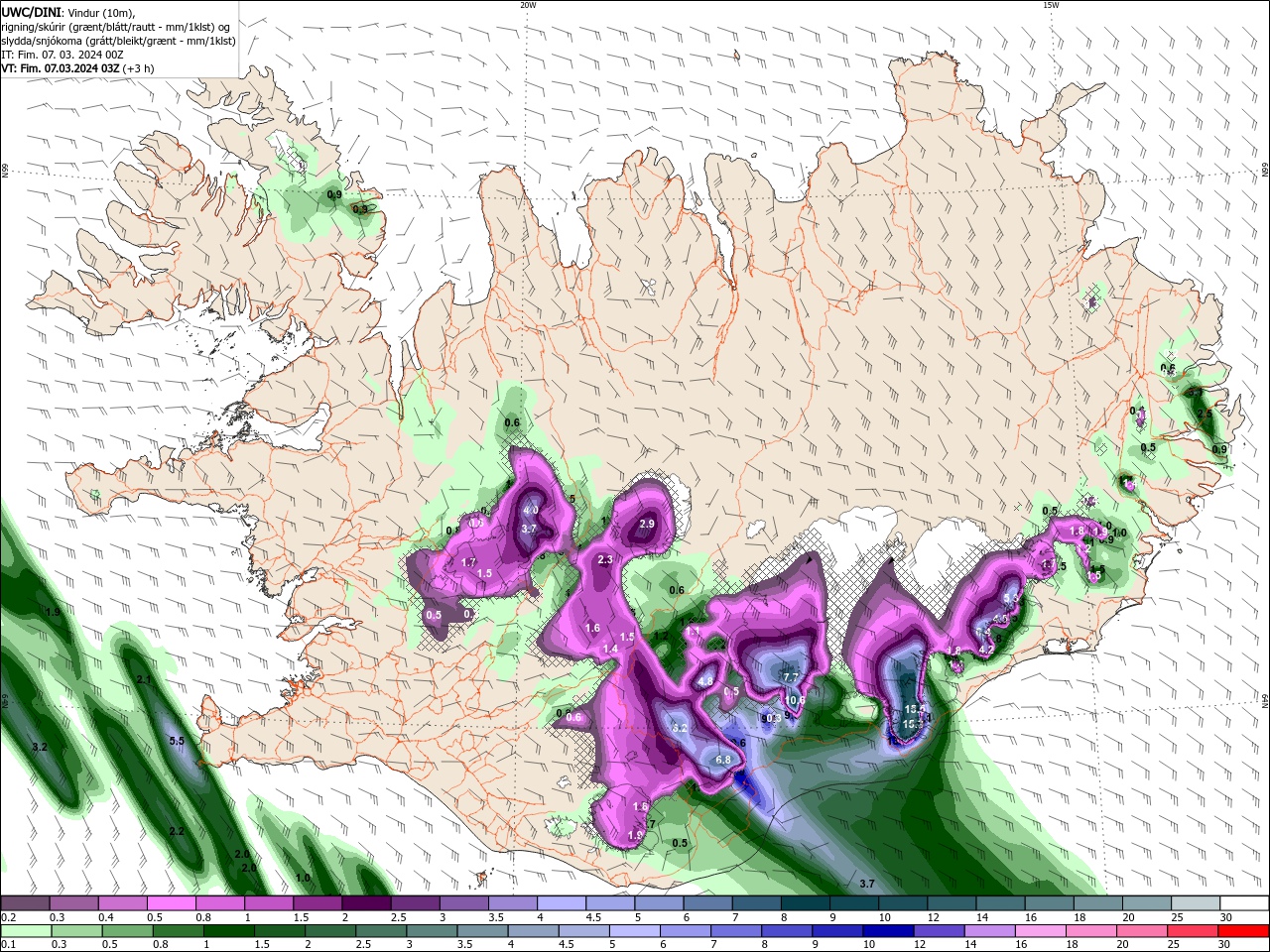Select the '2.5' label in the bottom legend row
Image resolution: width=1270 pixels, height=952 pixels.
pyautogui.click(x=363, y=944)
